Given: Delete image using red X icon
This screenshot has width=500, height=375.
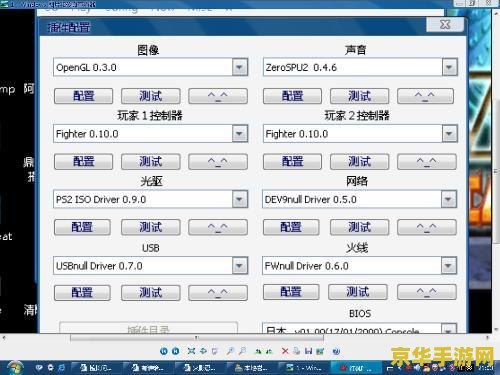Looking at the screenshot, I should [285, 351].
